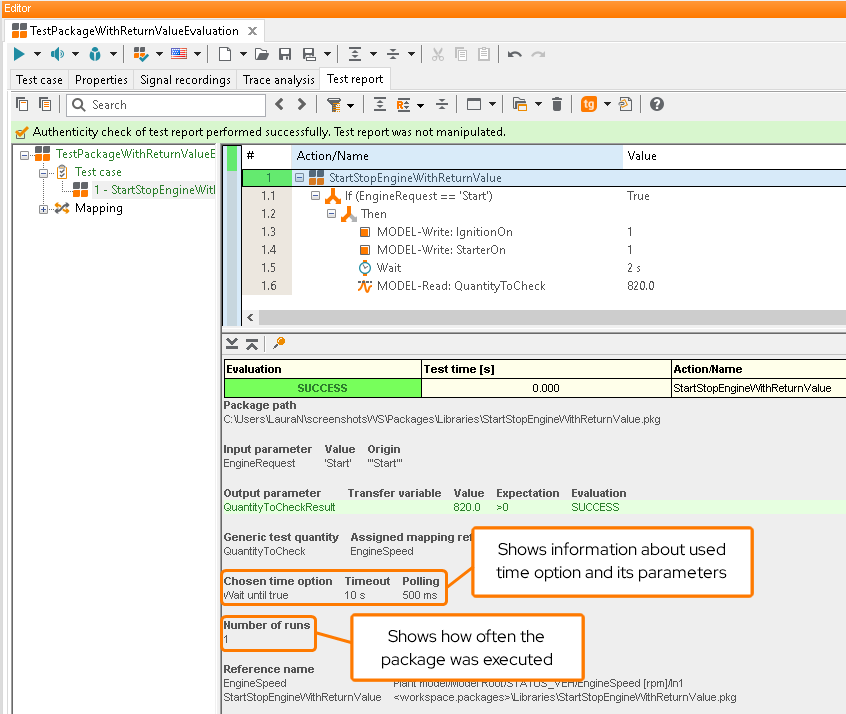Open dropdown next to the tg icon
The height and width of the screenshot is (714, 846).
click(x=607, y=104)
